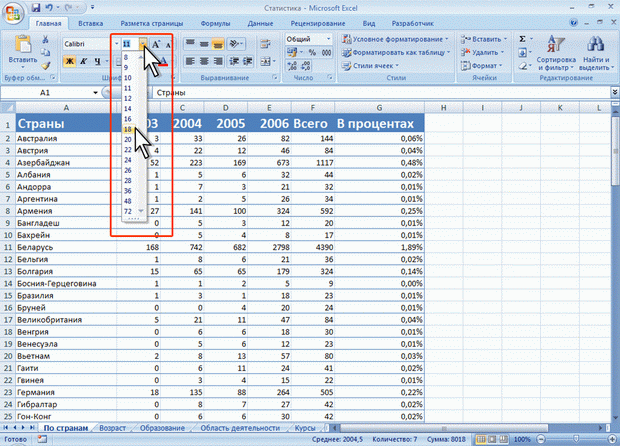Open the Формат cells dropdown
The image size is (620, 446).
pos(481,66)
